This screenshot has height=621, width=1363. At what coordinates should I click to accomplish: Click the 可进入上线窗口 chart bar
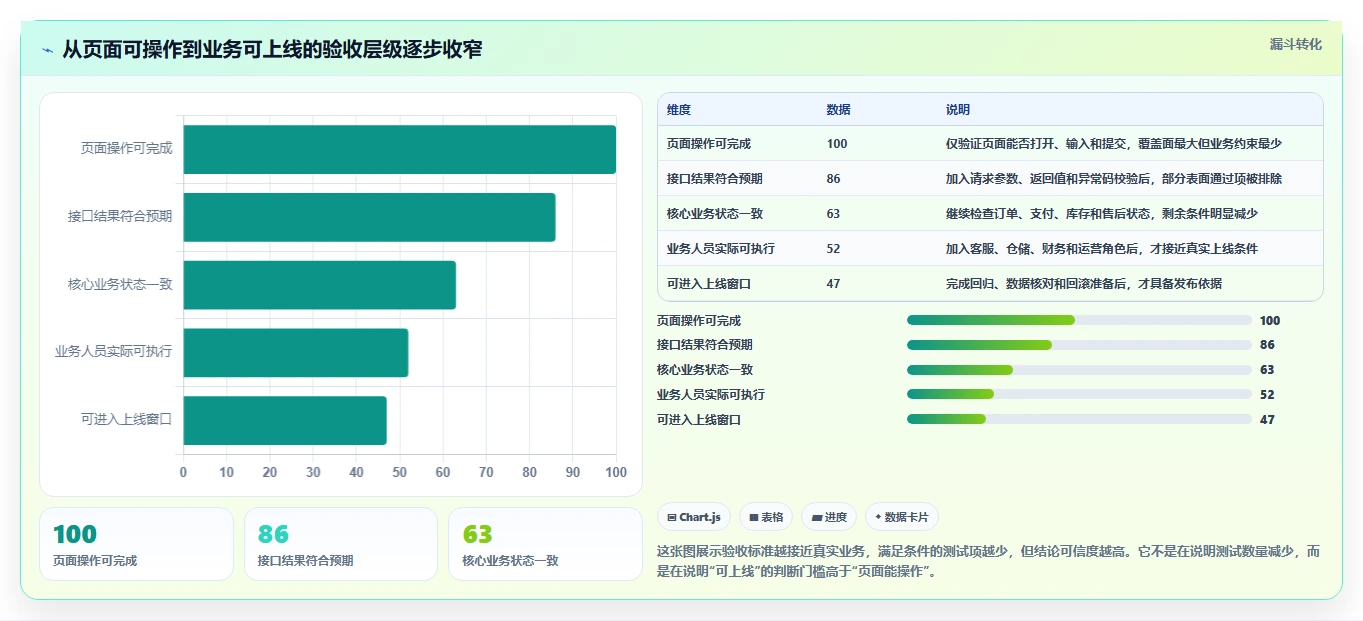284,420
